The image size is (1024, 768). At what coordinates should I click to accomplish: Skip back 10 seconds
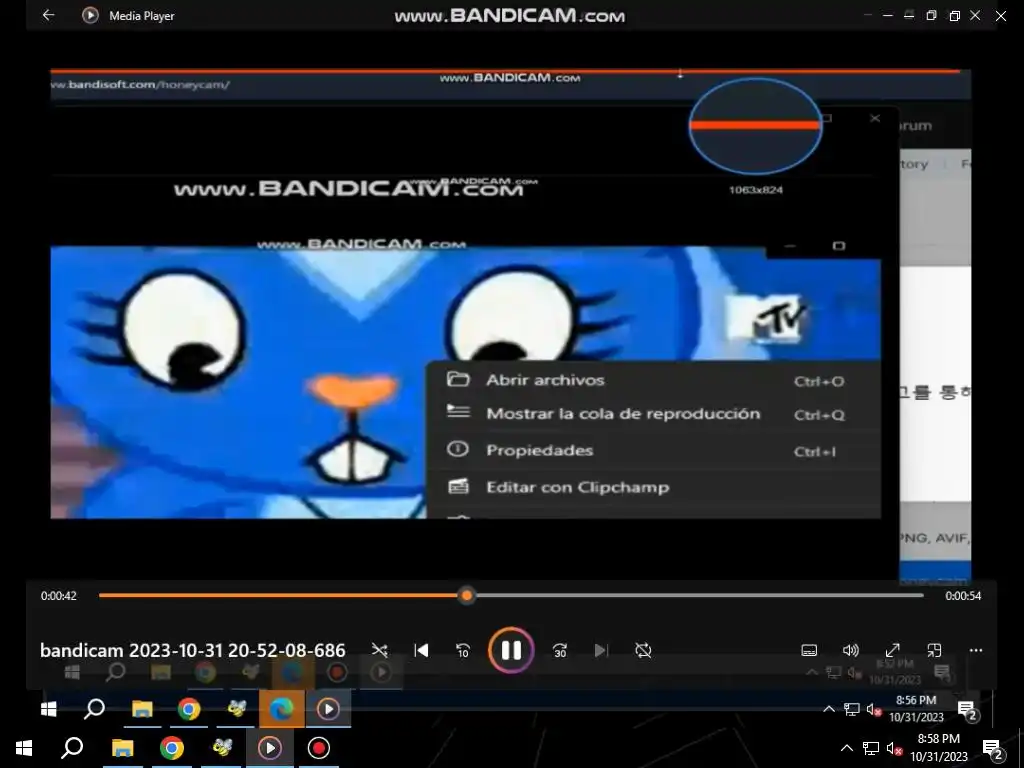(463, 650)
